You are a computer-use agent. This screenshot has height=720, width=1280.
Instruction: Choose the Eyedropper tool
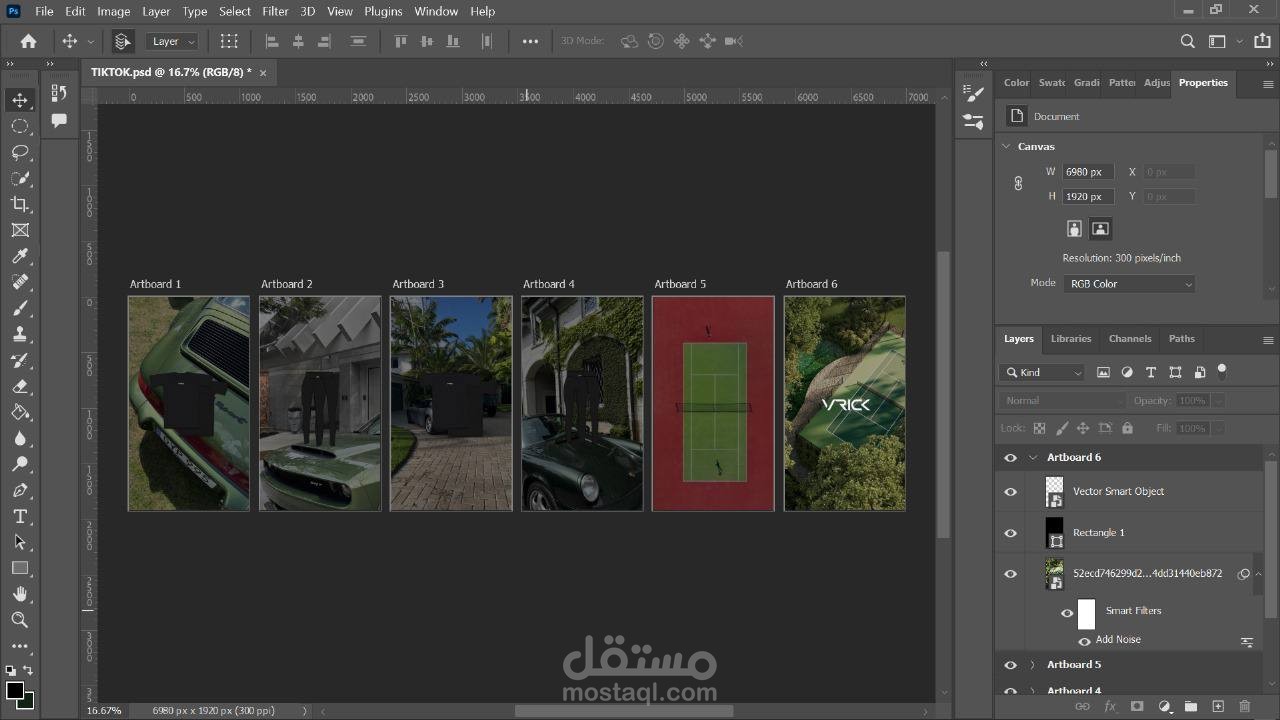[x=19, y=256]
